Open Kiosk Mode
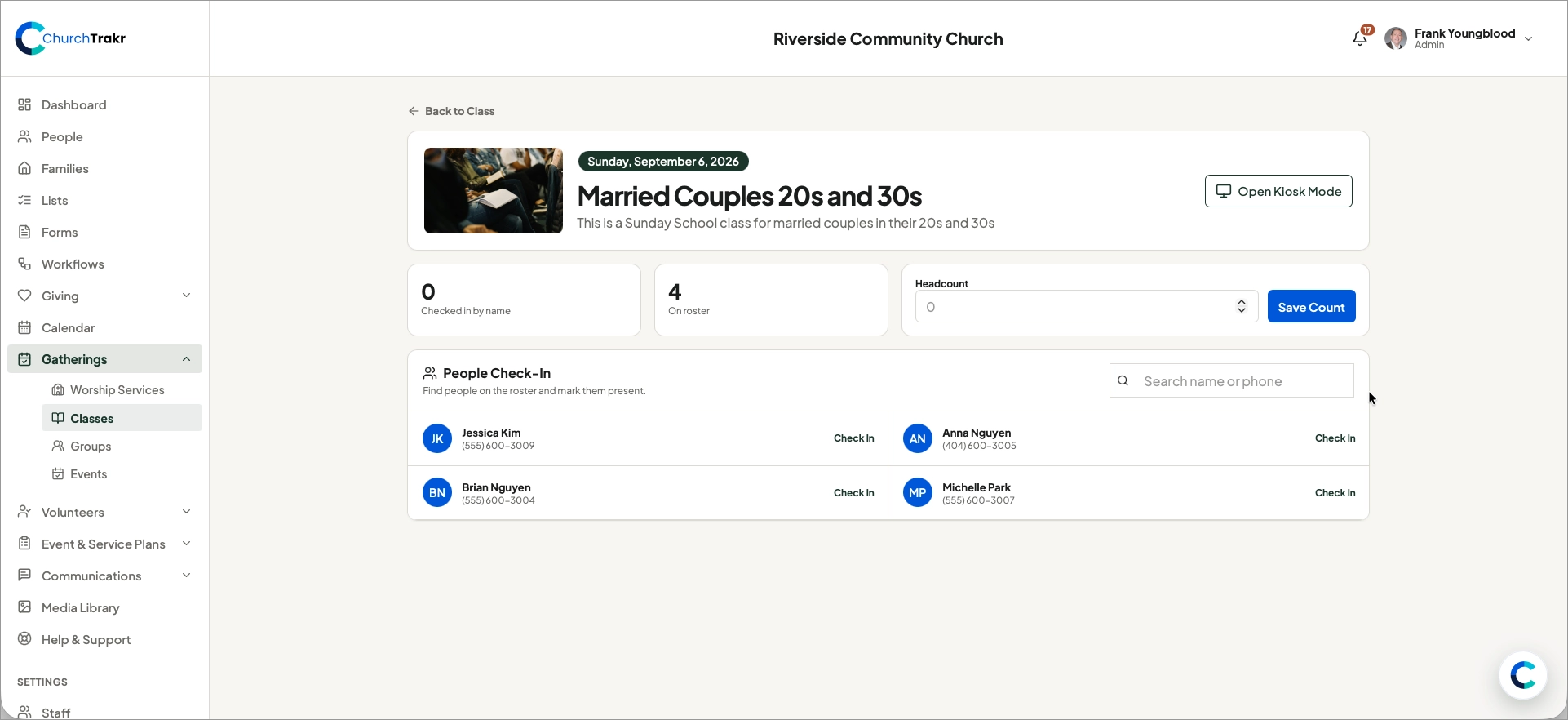The height and width of the screenshot is (720, 1568). point(1278,191)
